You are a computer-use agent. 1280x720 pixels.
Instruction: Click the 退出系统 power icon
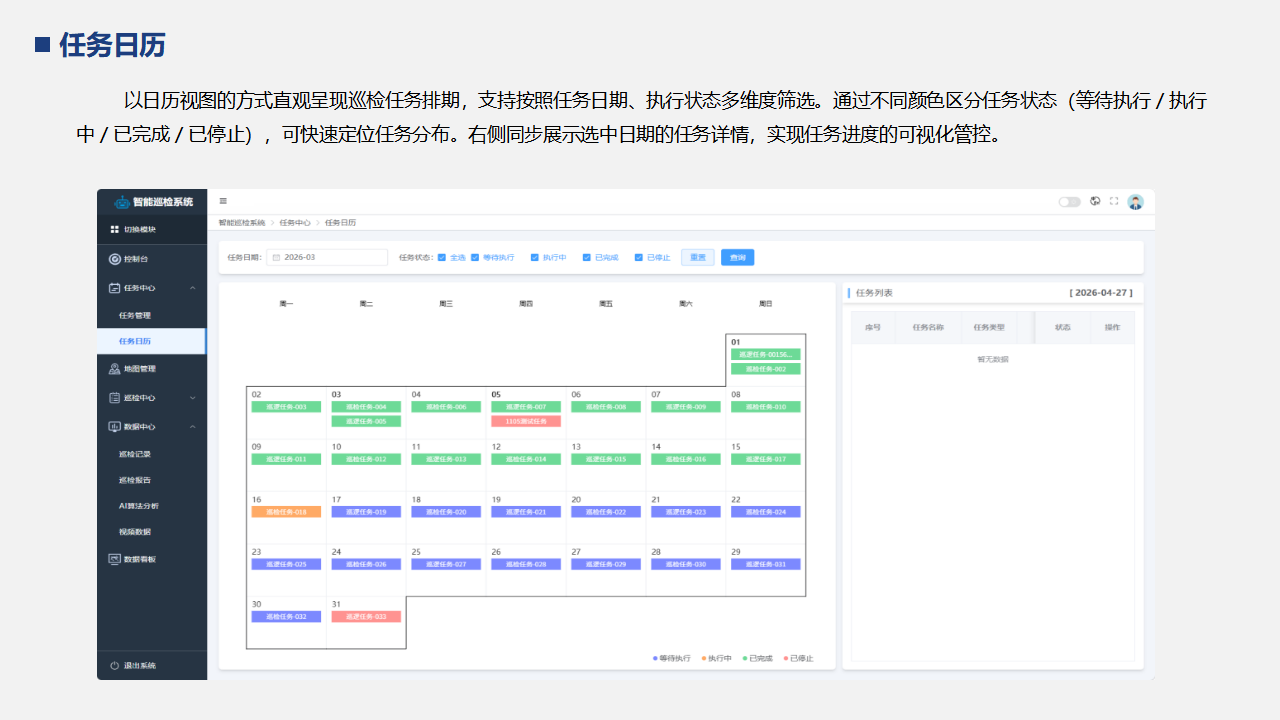click(115, 666)
